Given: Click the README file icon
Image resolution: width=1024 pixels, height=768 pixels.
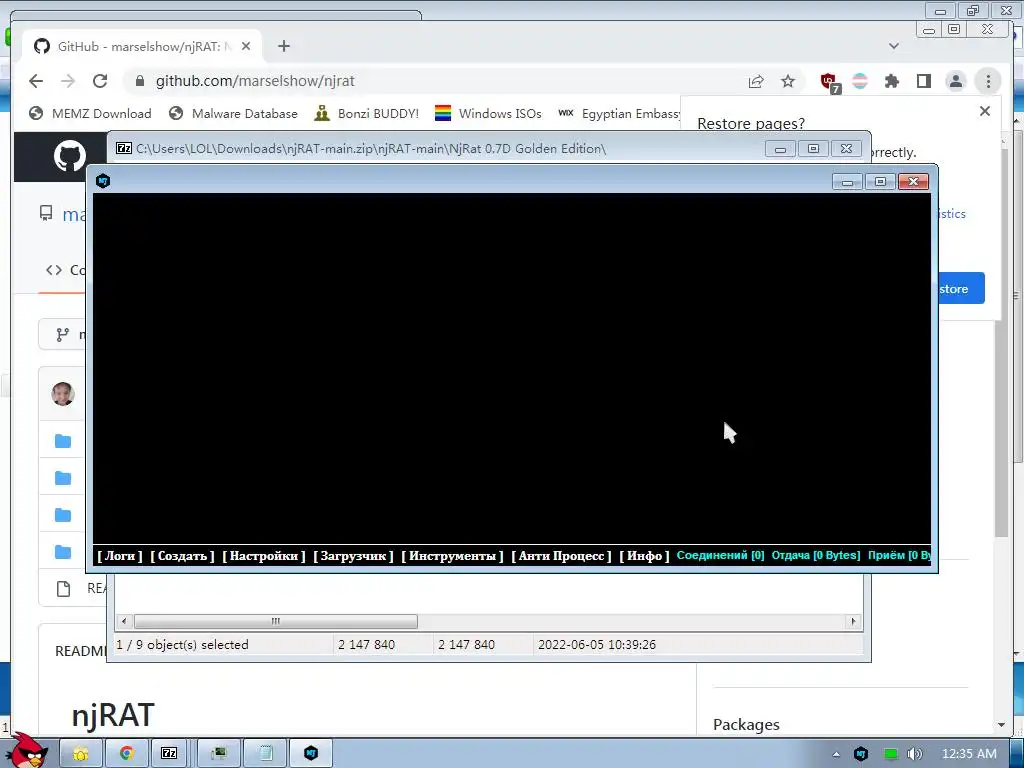Looking at the screenshot, I should pos(63,588).
